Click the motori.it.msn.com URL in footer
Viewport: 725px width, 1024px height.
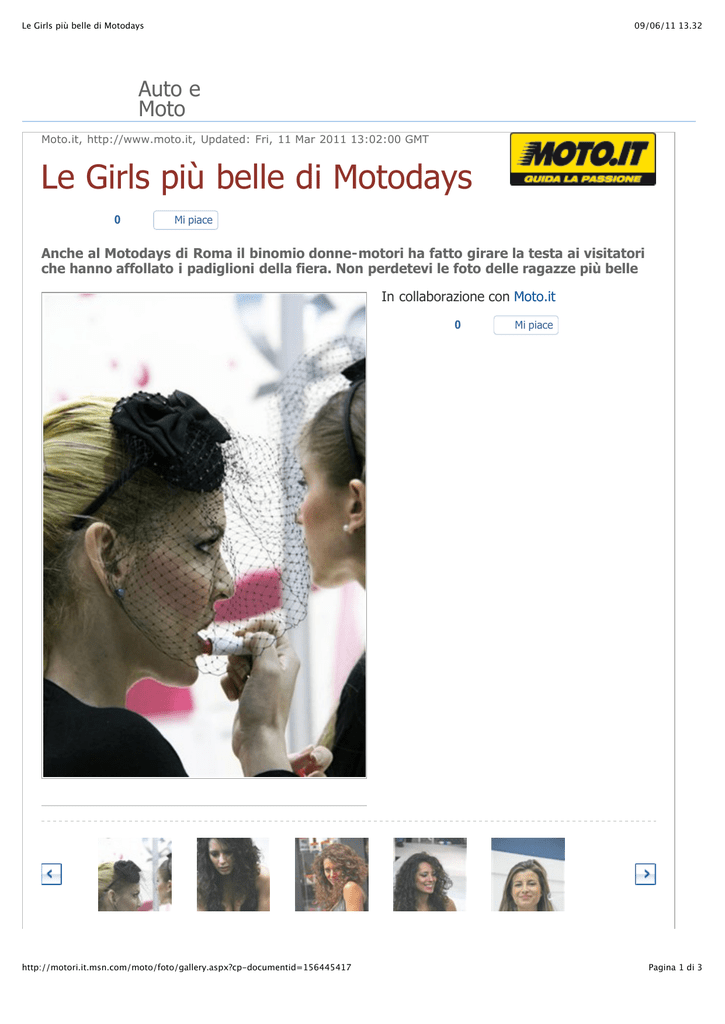pos(187,967)
